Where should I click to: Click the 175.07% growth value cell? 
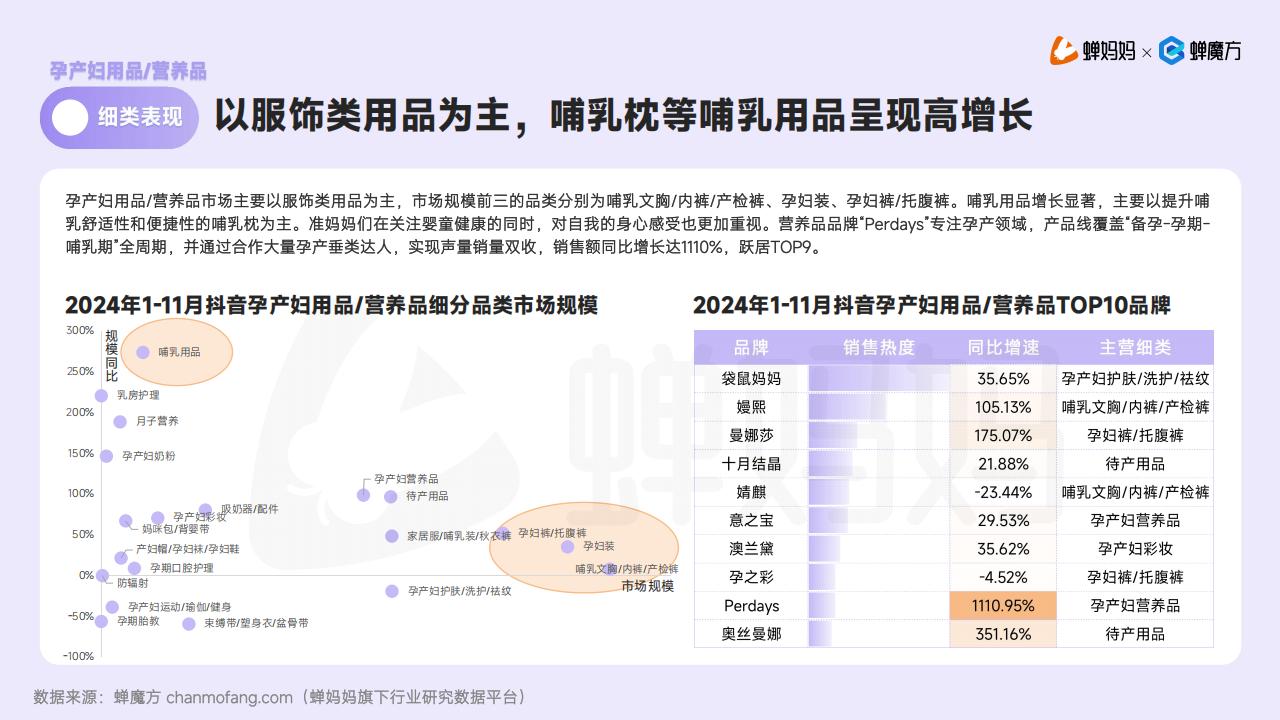point(1003,435)
